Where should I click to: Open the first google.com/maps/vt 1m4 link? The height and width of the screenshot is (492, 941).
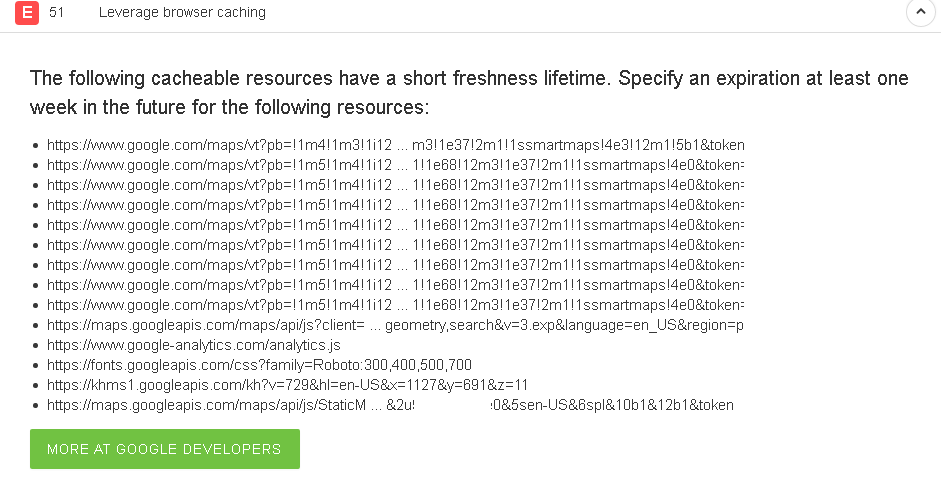[395, 145]
